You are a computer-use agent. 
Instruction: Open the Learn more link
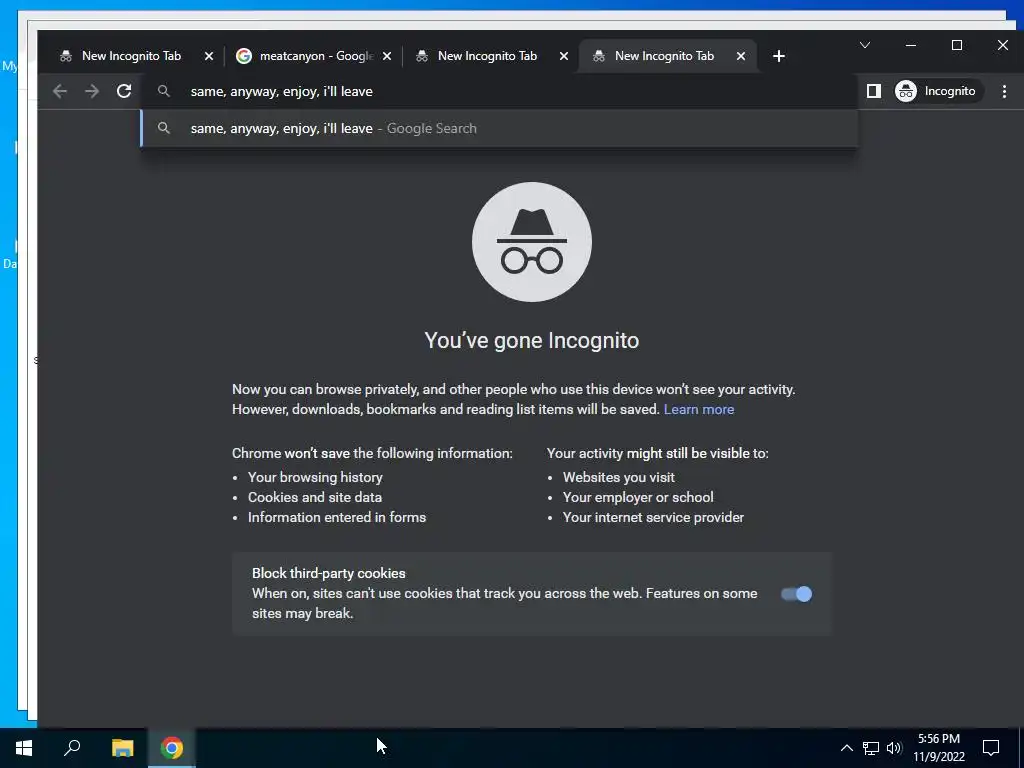(x=699, y=409)
